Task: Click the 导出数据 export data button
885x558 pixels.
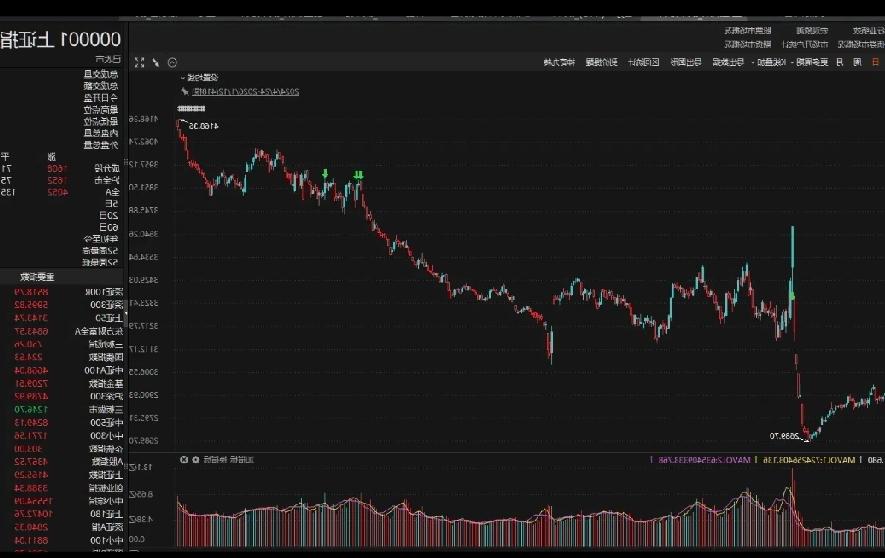Action: click(x=728, y=62)
